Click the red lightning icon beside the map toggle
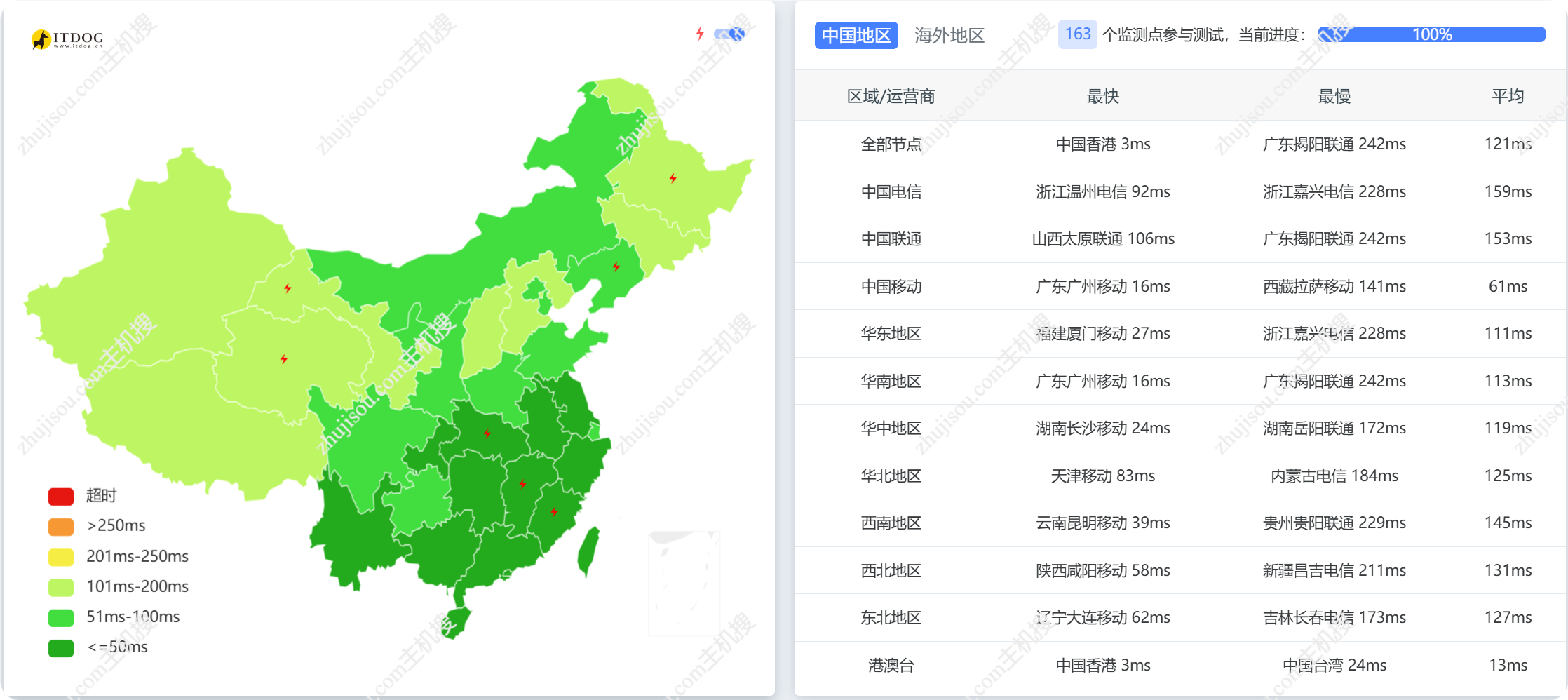The height and width of the screenshot is (700, 1568). click(x=699, y=34)
